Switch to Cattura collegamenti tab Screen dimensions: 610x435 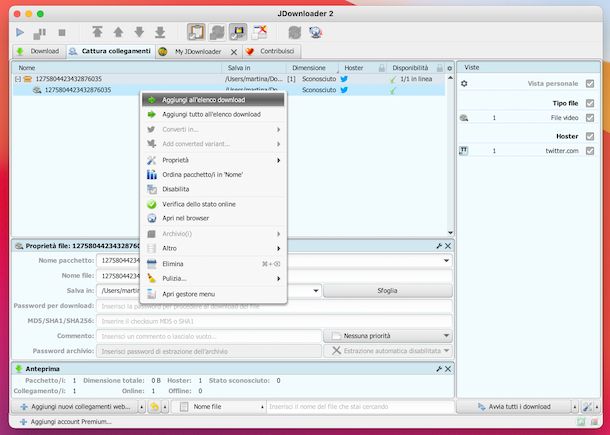coord(111,51)
